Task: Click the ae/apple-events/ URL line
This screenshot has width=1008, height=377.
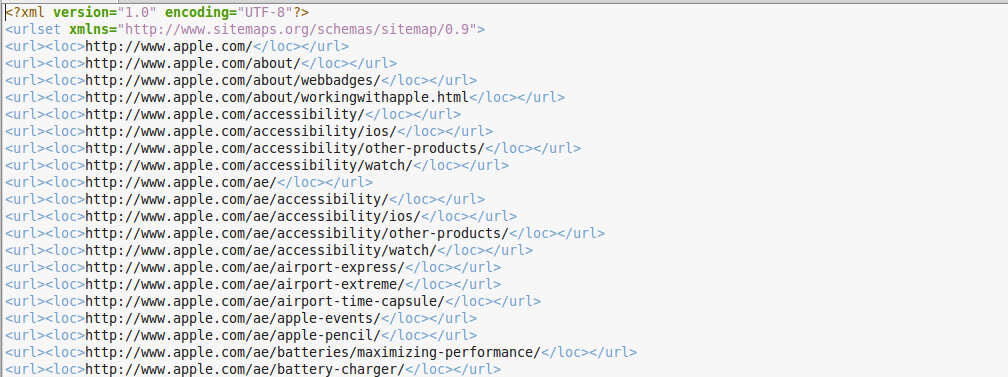Action: (x=241, y=318)
